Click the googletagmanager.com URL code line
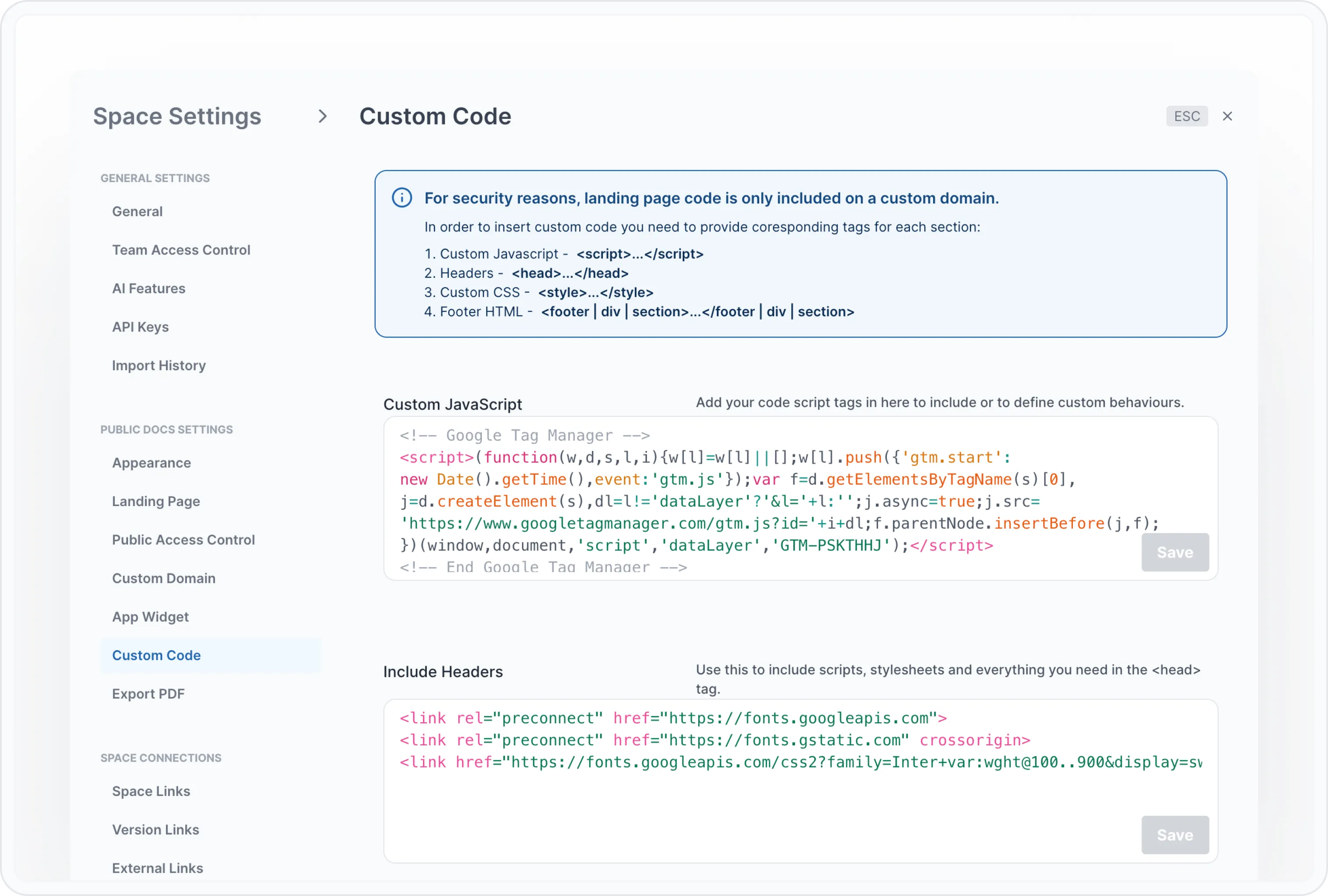1328x896 pixels. [x=779, y=524]
